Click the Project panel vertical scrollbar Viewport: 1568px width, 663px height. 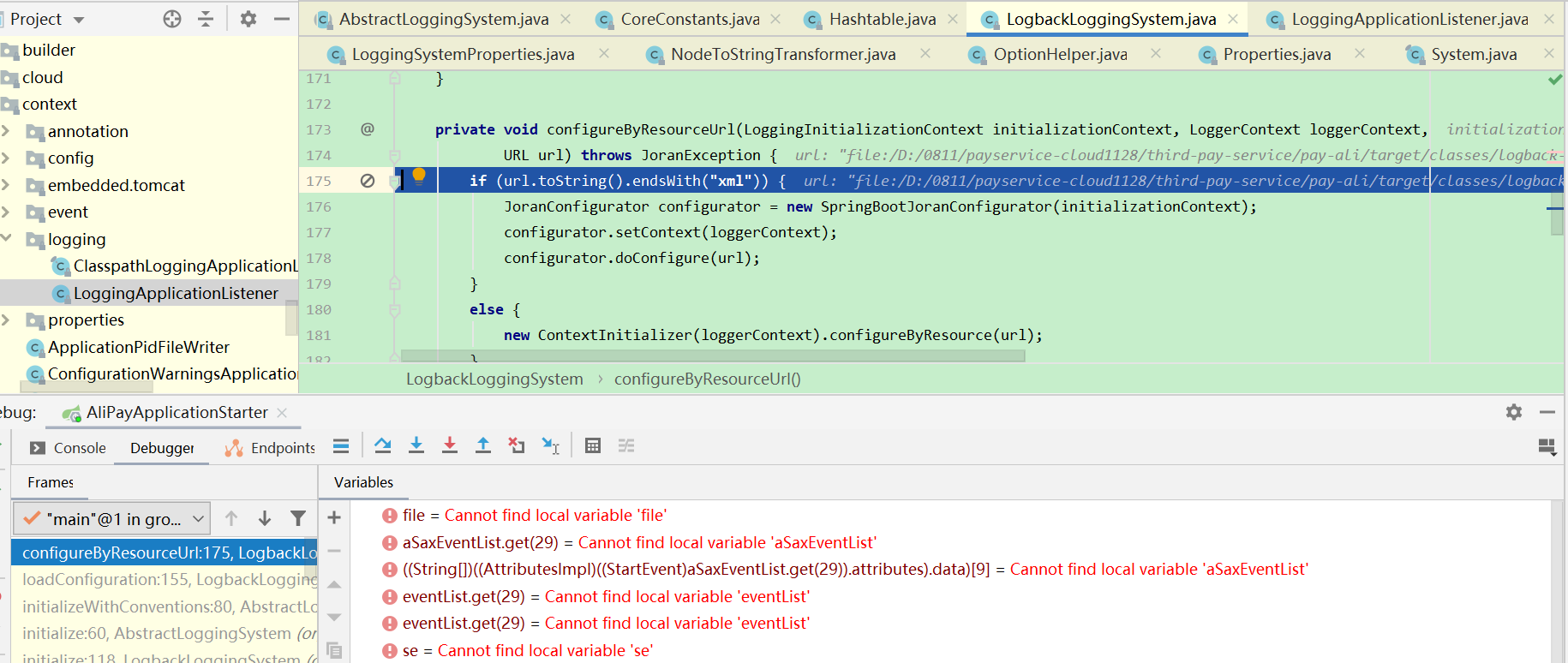[x=291, y=319]
